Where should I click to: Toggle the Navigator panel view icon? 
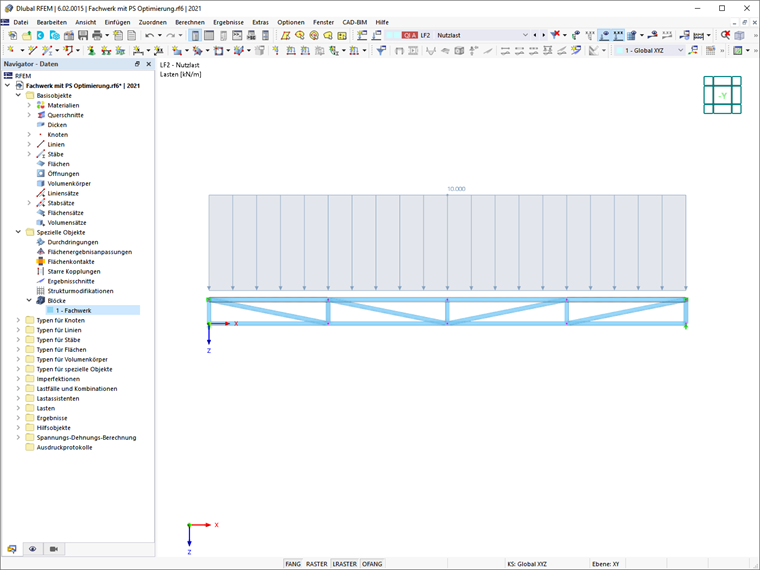coord(195,35)
